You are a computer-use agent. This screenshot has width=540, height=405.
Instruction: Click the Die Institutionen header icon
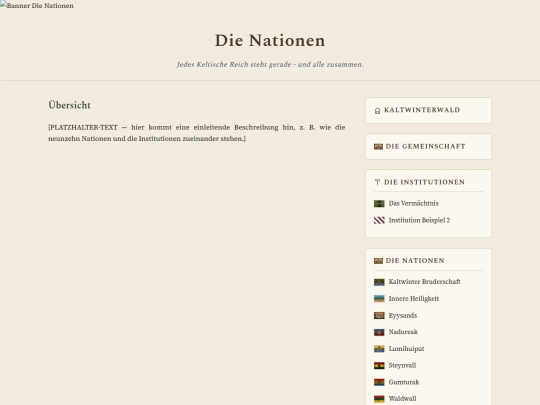click(x=377, y=182)
